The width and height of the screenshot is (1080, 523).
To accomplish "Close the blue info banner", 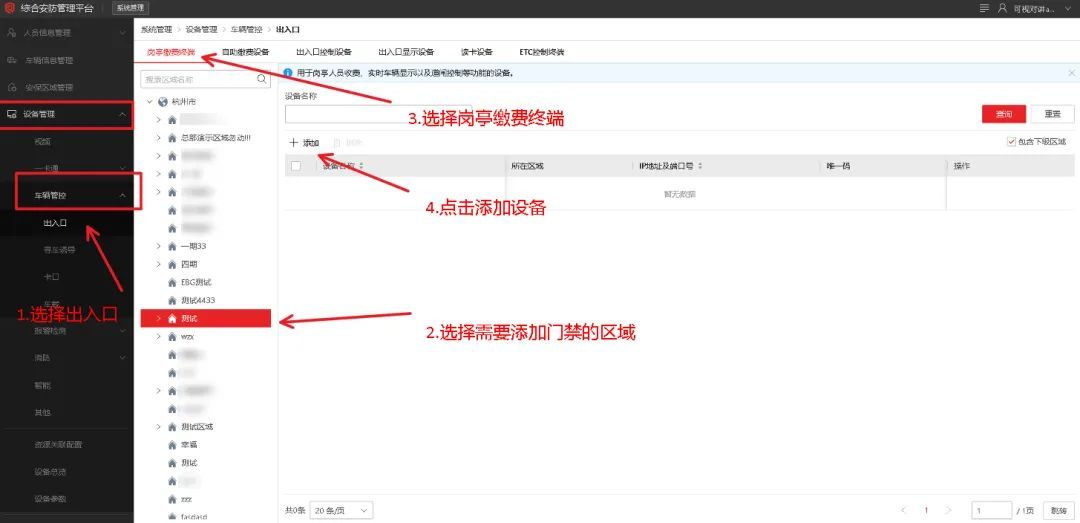I will click(x=1071, y=73).
